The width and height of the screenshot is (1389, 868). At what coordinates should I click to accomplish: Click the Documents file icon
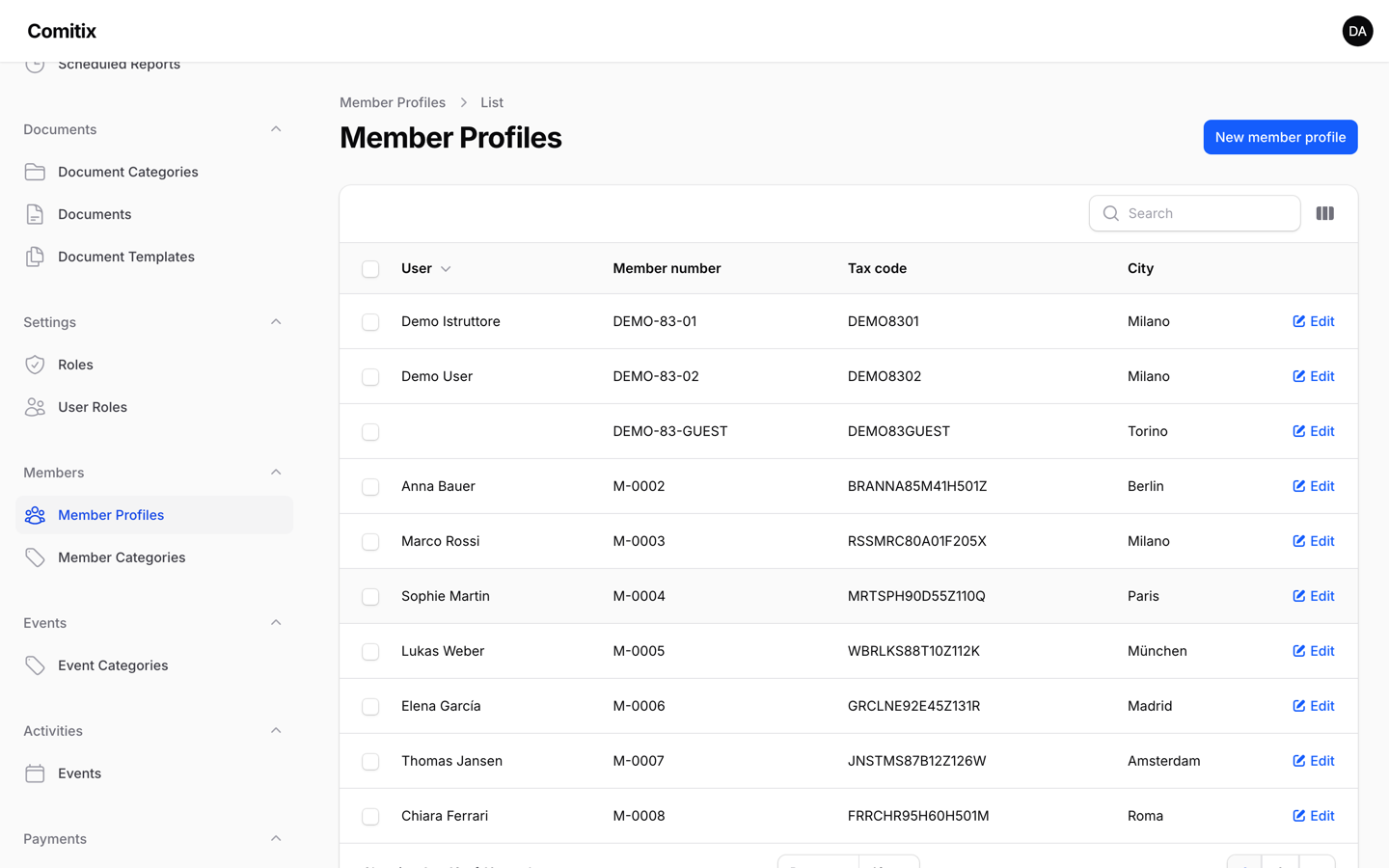coord(35,214)
